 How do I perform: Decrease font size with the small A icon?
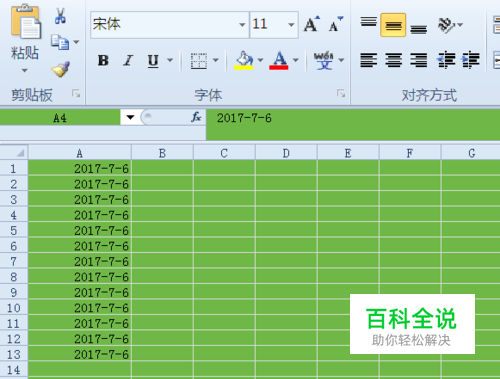pyautogui.click(x=336, y=24)
